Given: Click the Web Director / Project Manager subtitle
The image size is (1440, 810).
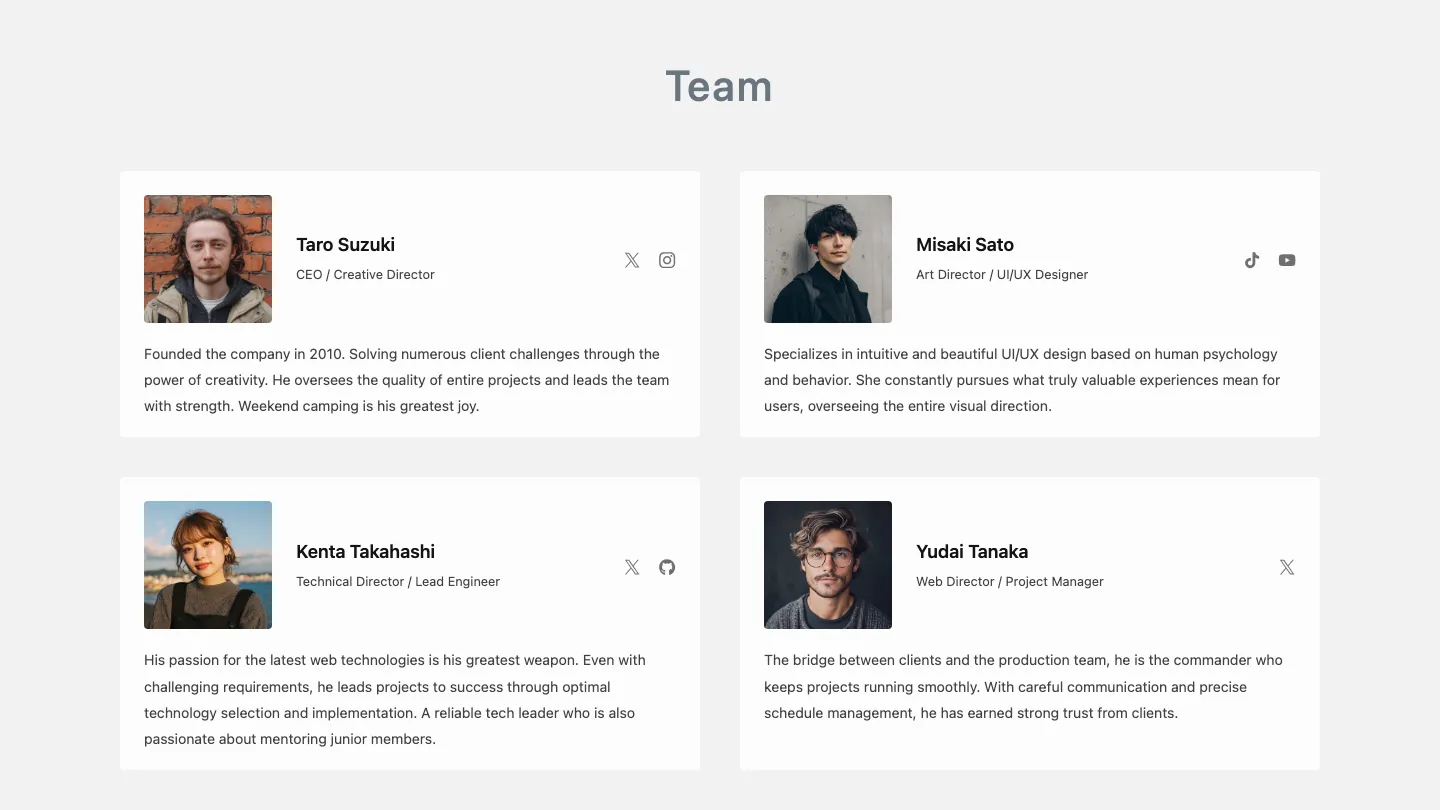Looking at the screenshot, I should 1010,581.
